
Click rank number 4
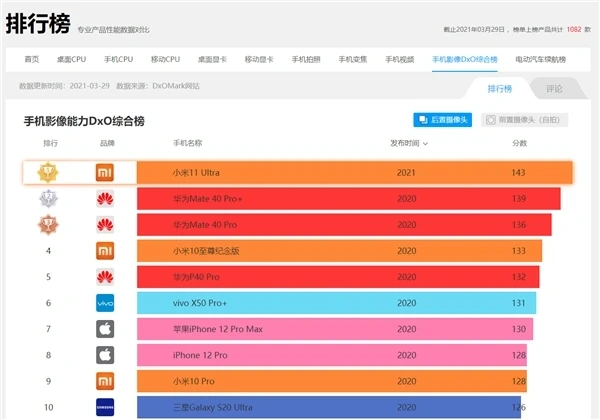(48, 251)
